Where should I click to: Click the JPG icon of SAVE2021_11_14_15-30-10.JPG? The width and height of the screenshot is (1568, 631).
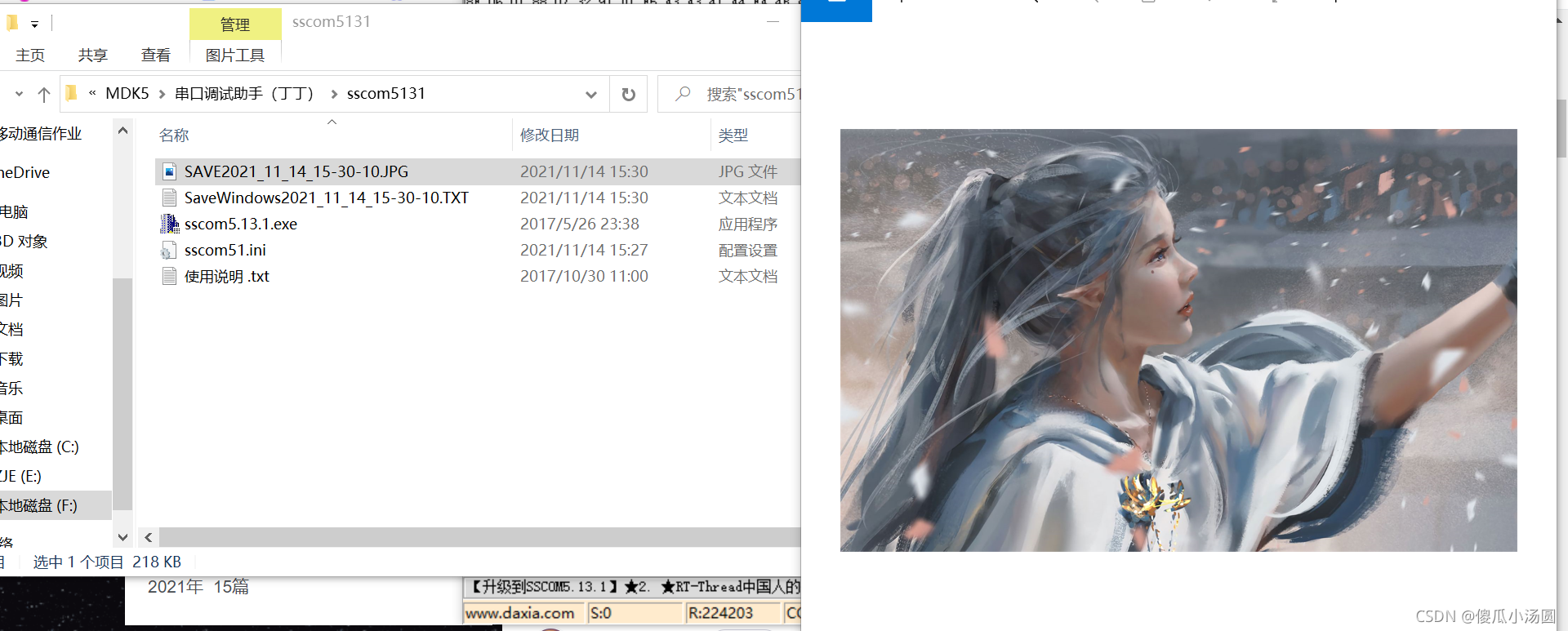(x=170, y=171)
